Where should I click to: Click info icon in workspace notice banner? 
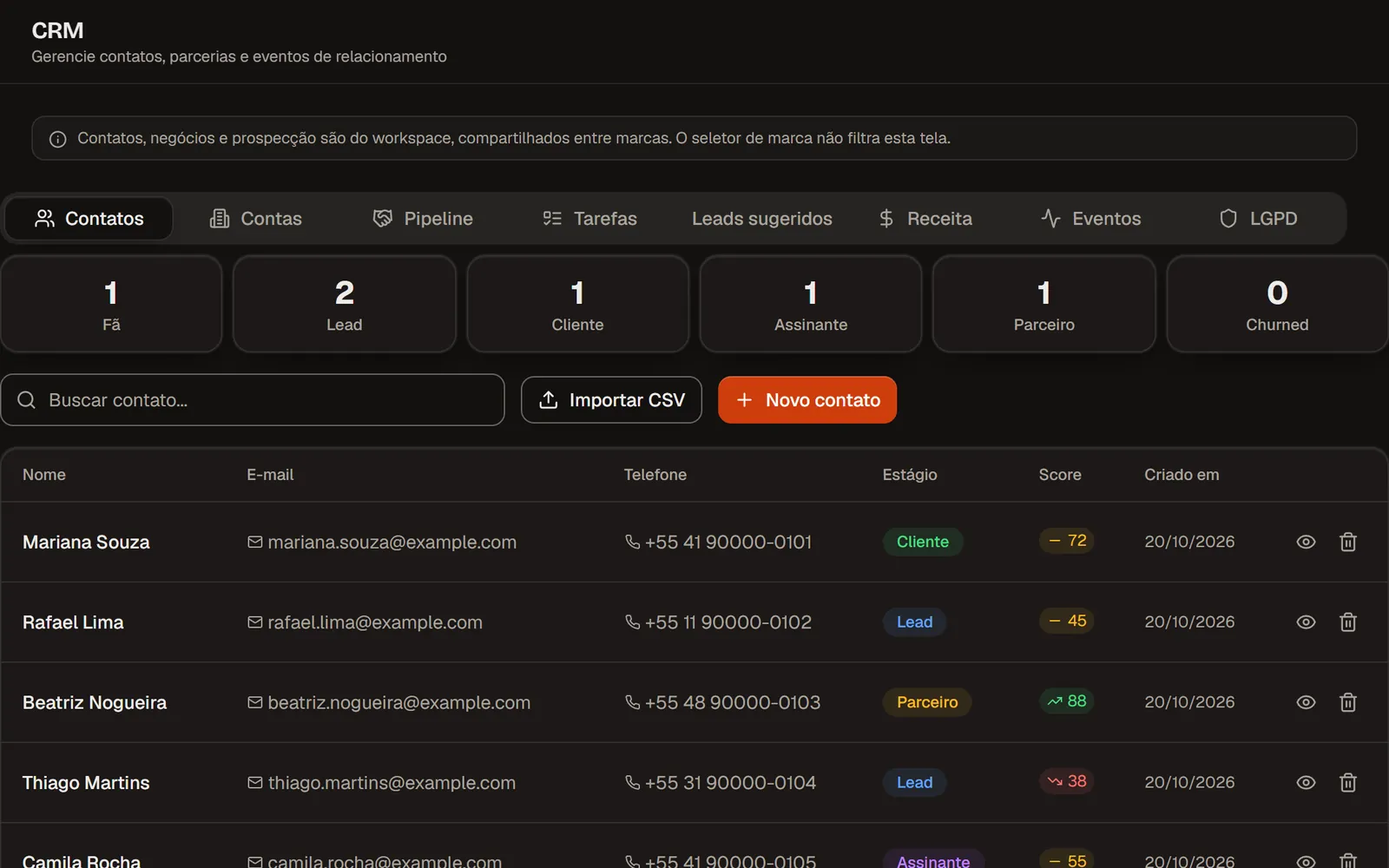coord(58,139)
